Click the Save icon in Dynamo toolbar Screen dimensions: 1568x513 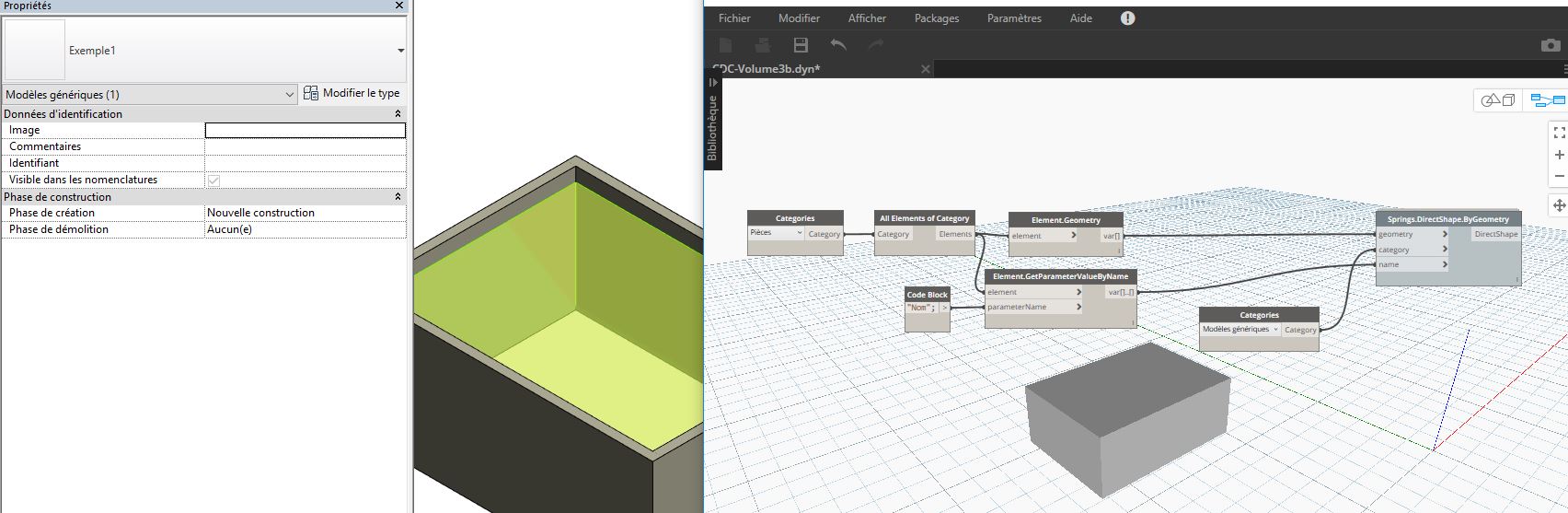pos(800,45)
